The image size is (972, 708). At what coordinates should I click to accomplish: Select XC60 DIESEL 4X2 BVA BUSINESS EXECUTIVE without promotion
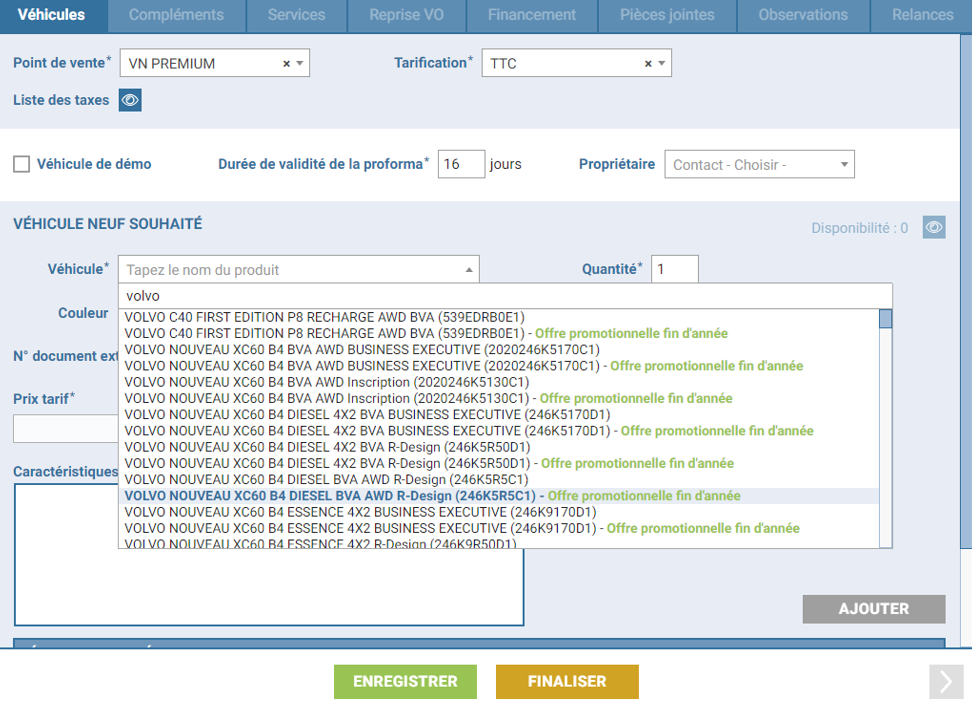[x=499, y=415]
